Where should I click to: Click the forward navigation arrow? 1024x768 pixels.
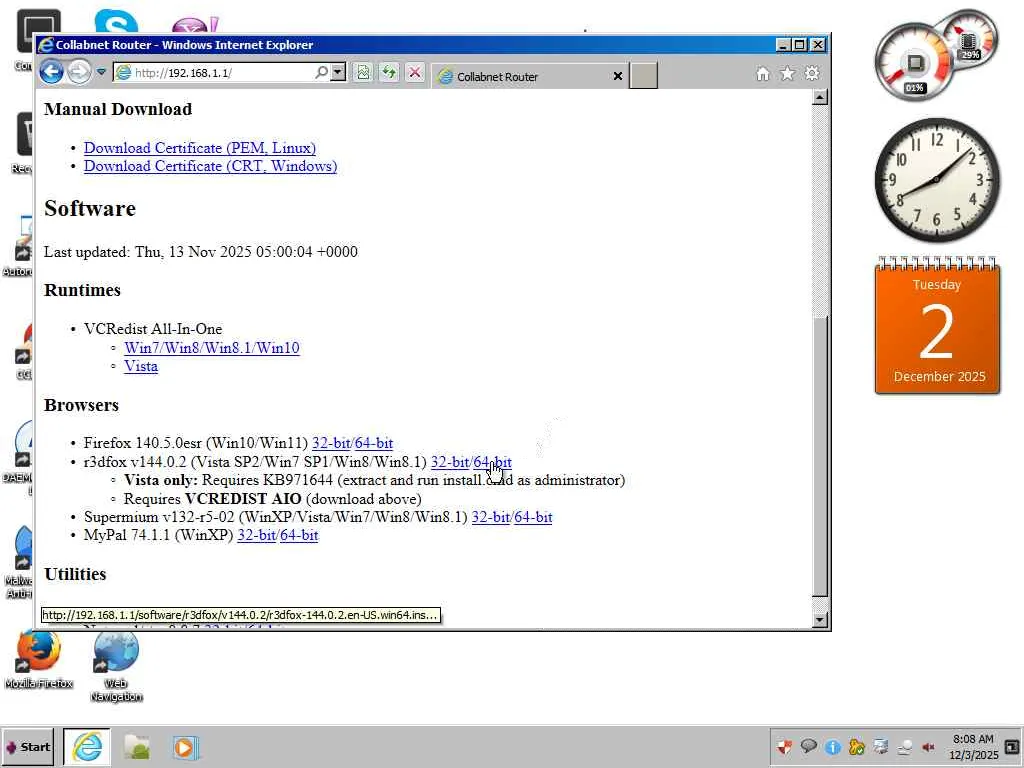[x=80, y=71]
